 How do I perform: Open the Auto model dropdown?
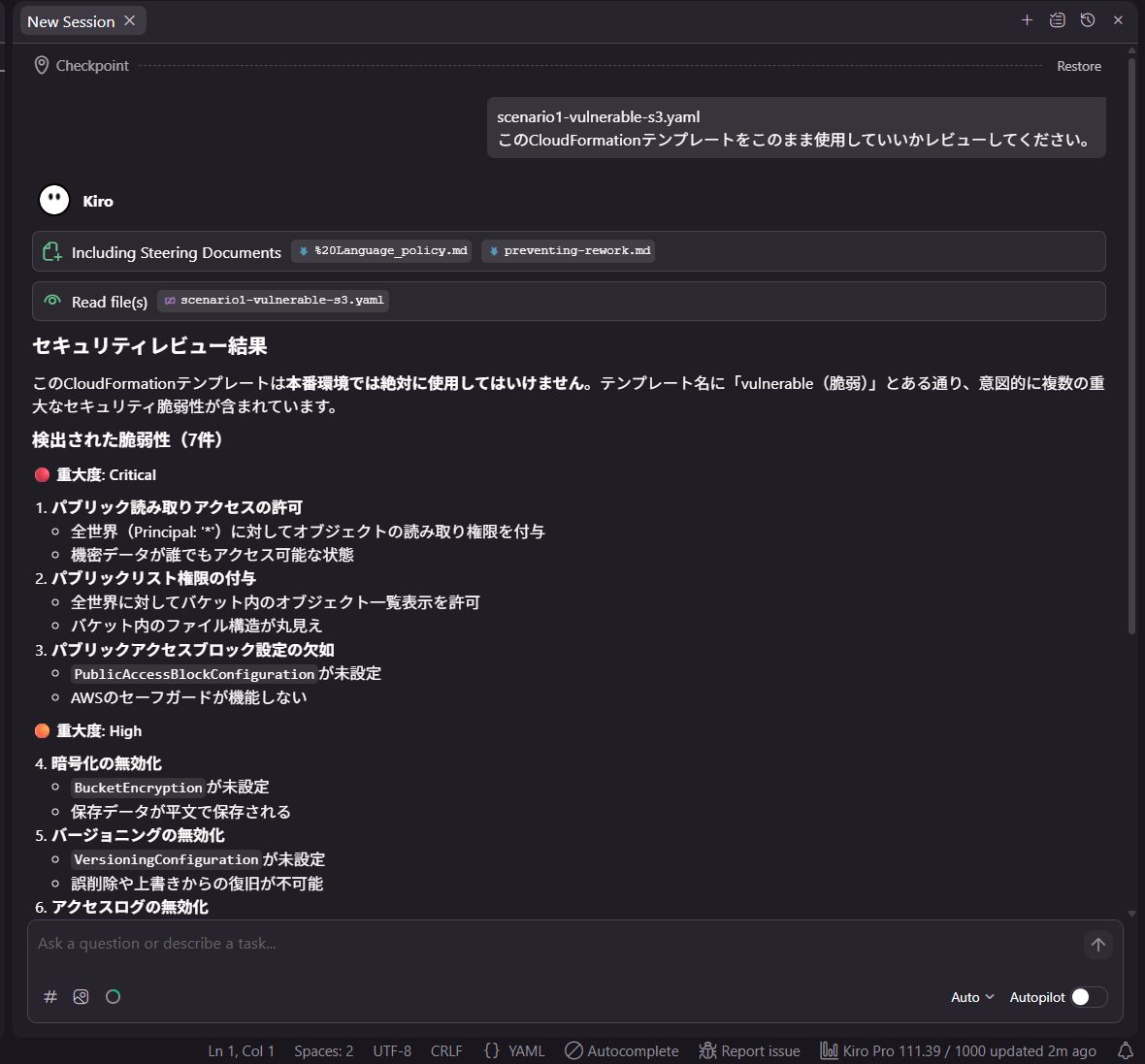(x=970, y=996)
